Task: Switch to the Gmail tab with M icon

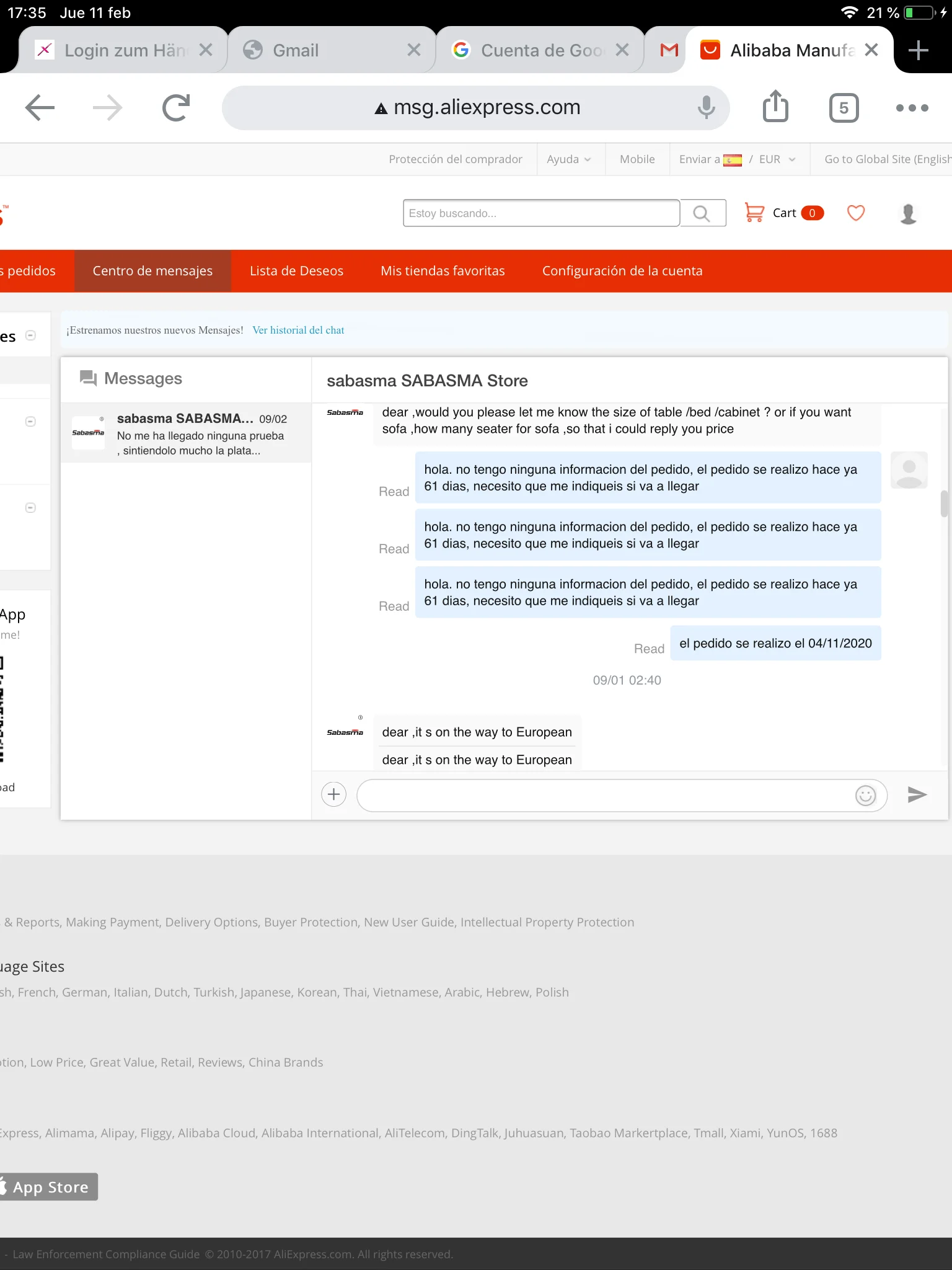Action: [669, 50]
